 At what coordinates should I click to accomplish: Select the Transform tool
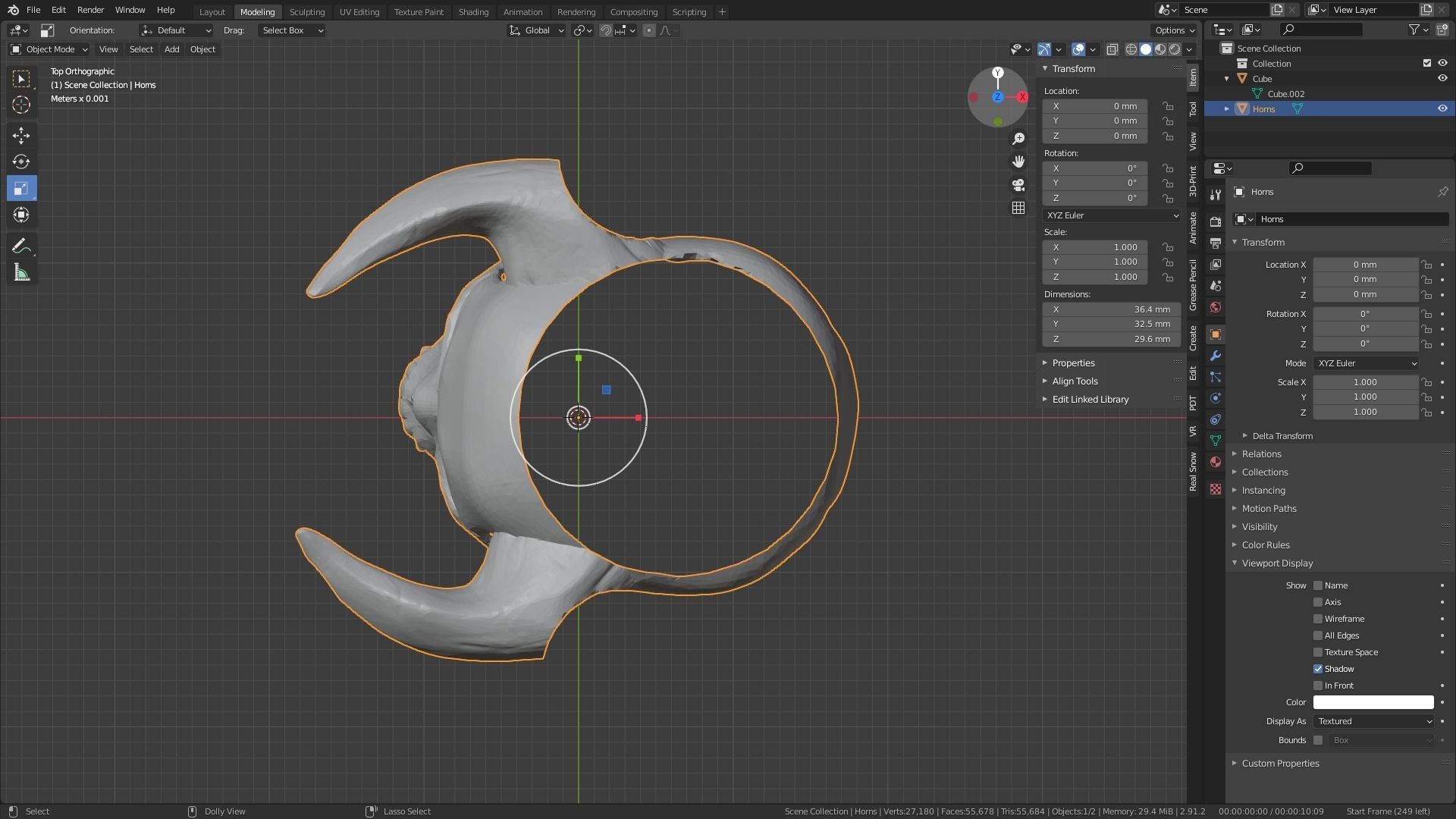(21, 215)
